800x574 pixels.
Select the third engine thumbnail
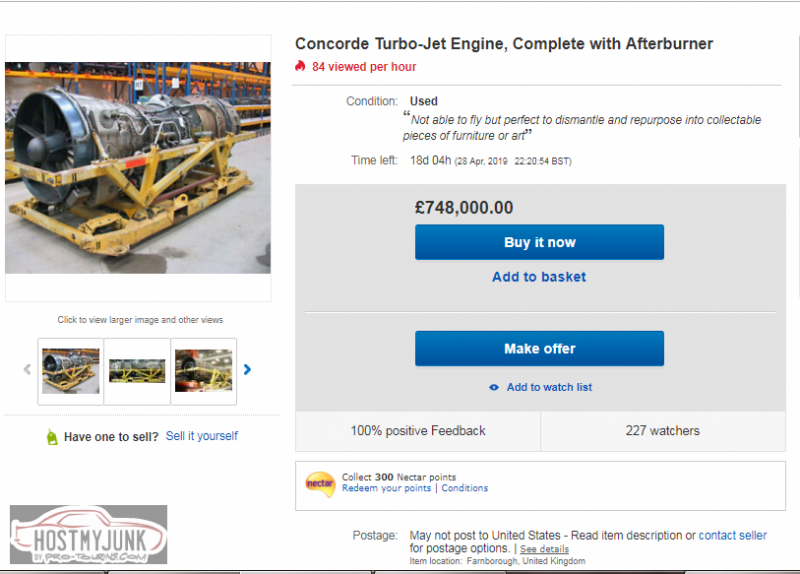[x=204, y=370]
